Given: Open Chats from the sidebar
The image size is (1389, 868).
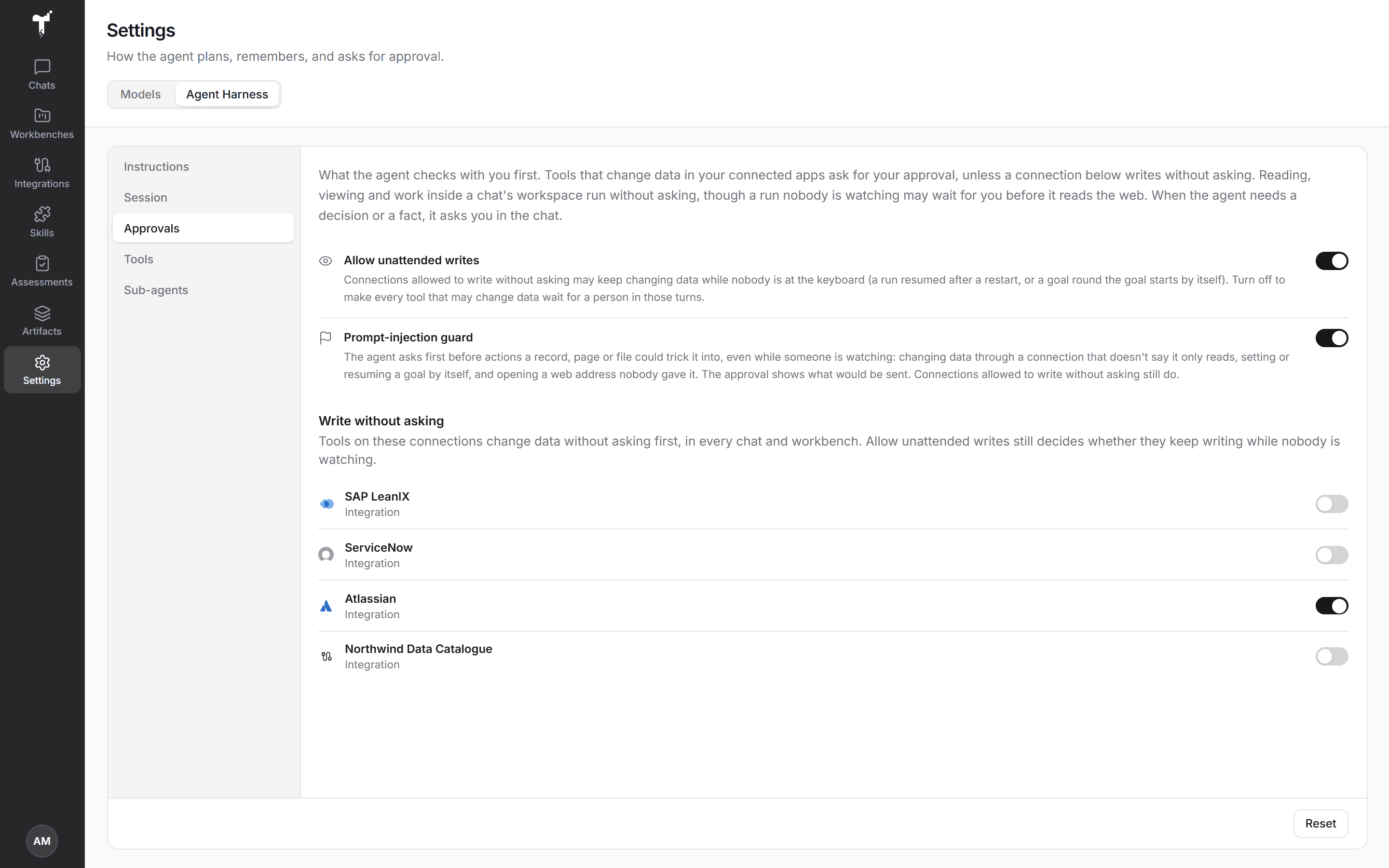Looking at the screenshot, I should pyautogui.click(x=42, y=75).
